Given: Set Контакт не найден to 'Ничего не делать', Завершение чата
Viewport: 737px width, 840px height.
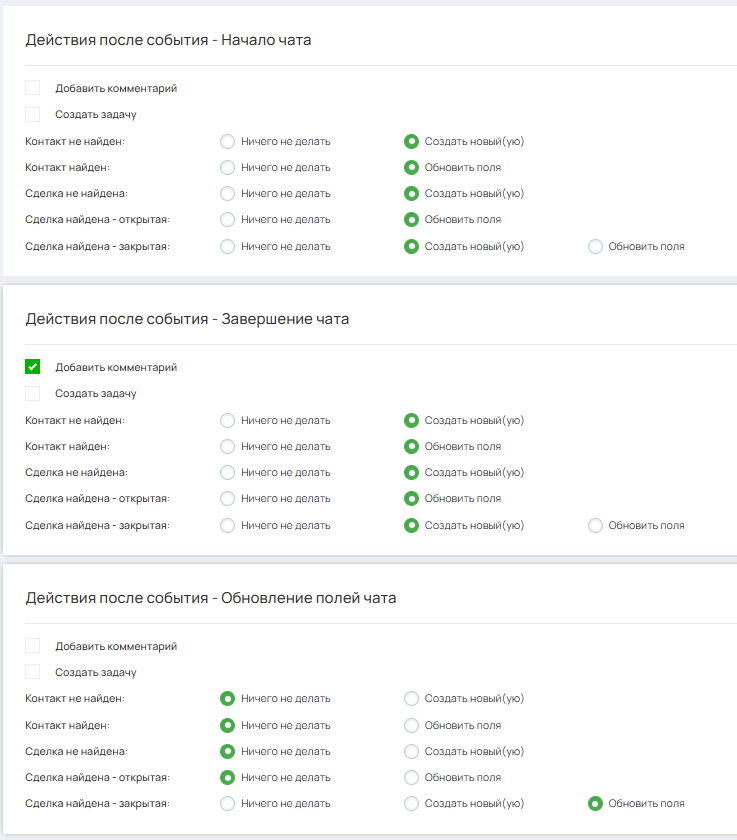Looking at the screenshot, I should coord(227,420).
